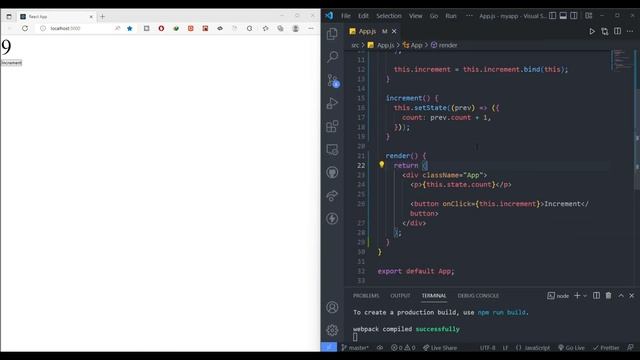This screenshot has height=360, width=640.
Task: Select the TERMINAL panel tab
Action: [434, 296]
